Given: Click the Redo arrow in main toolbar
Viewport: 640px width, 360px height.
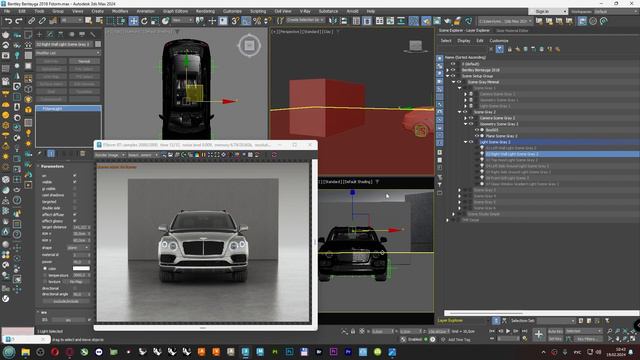Looking at the screenshot, I should [19, 20].
